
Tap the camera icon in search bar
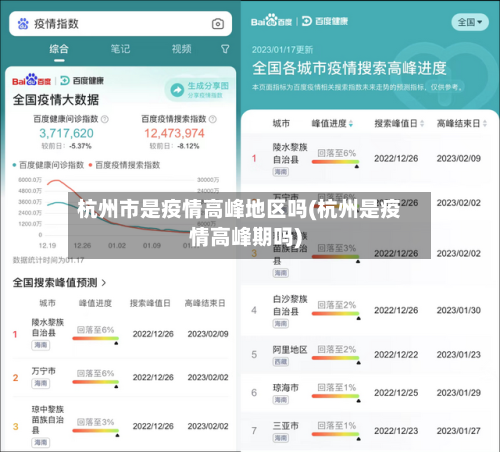218,24
